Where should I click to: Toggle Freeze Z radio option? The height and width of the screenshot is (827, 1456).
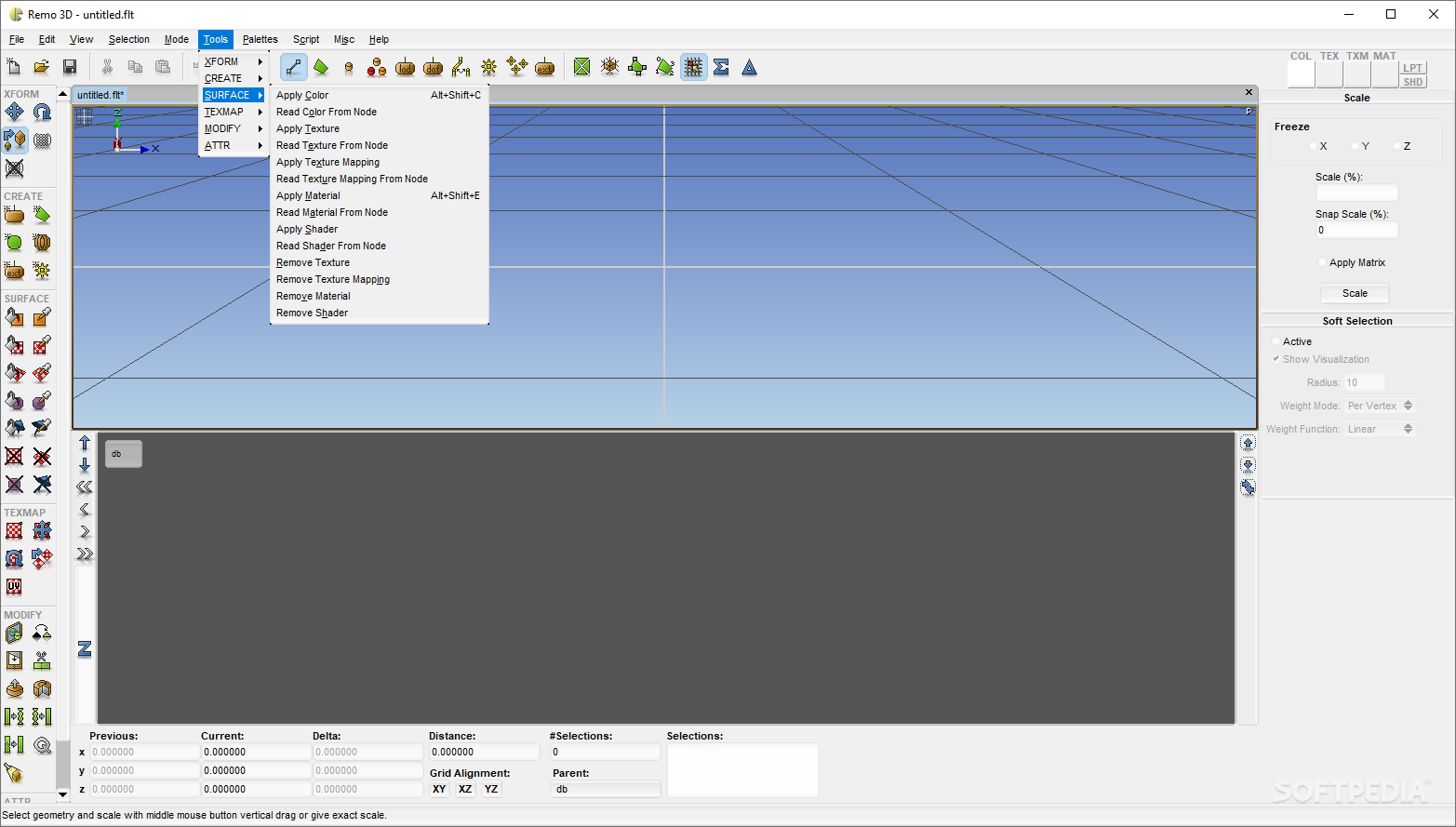point(1397,146)
